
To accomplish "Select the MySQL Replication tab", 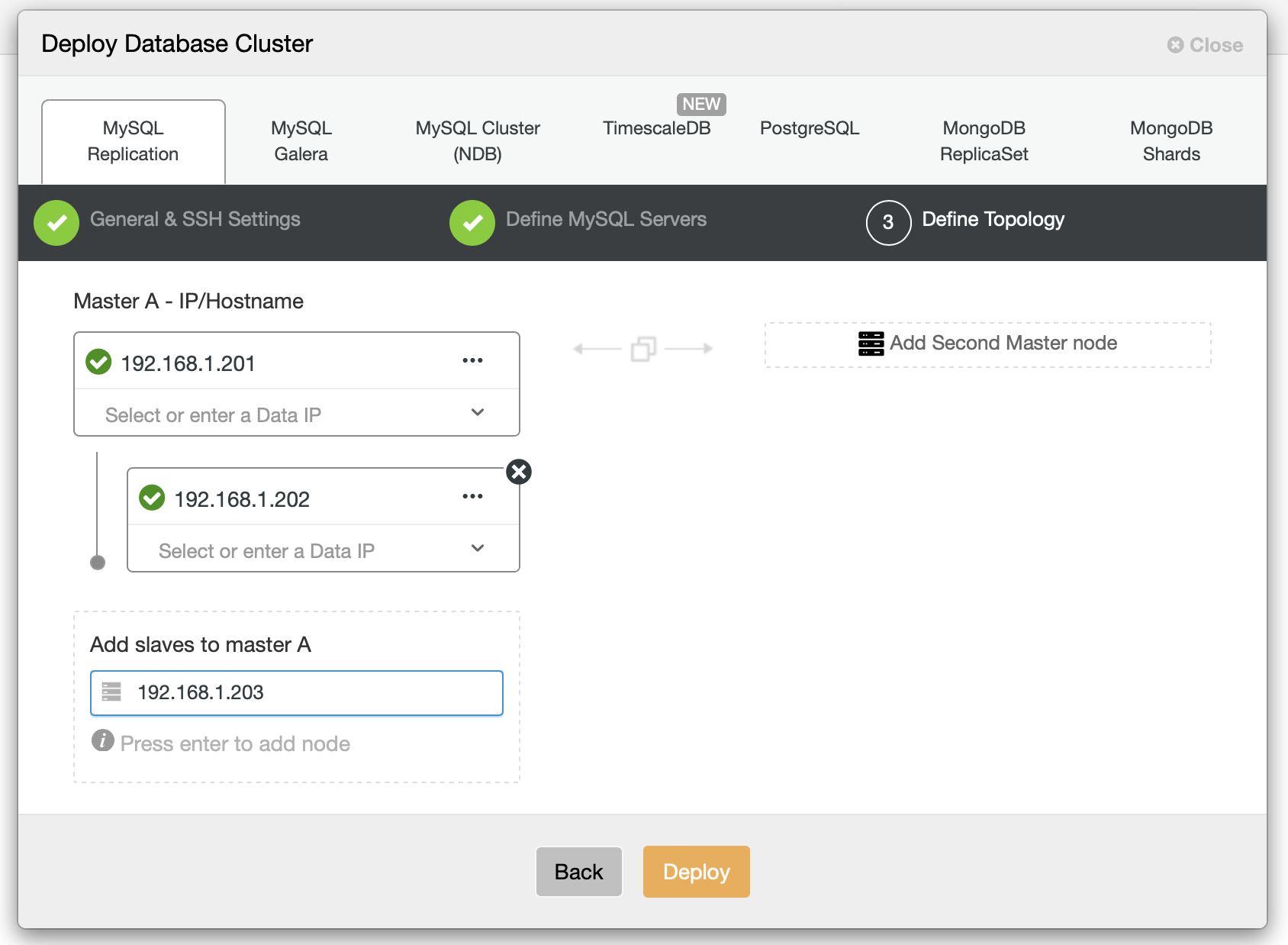I will [x=134, y=141].
